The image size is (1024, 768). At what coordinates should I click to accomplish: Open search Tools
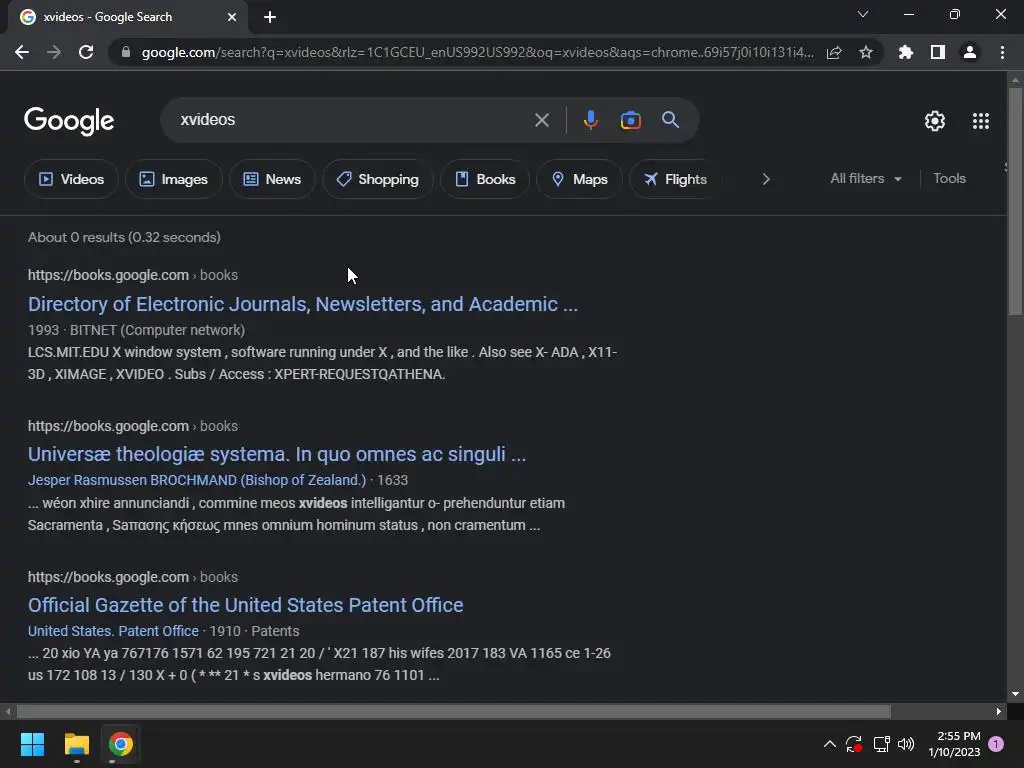tap(949, 178)
